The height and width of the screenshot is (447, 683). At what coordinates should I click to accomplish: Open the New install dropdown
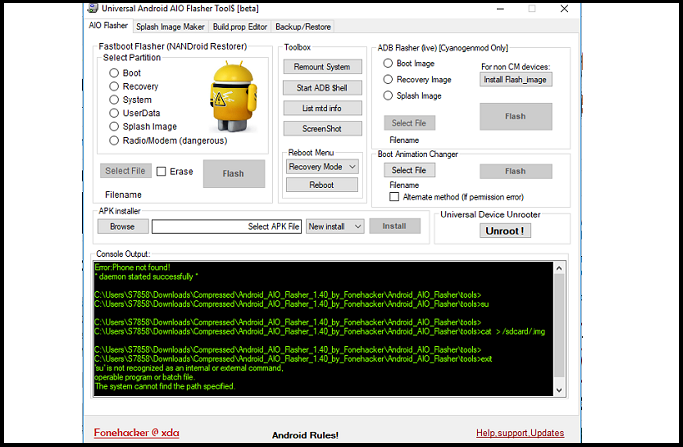point(335,227)
